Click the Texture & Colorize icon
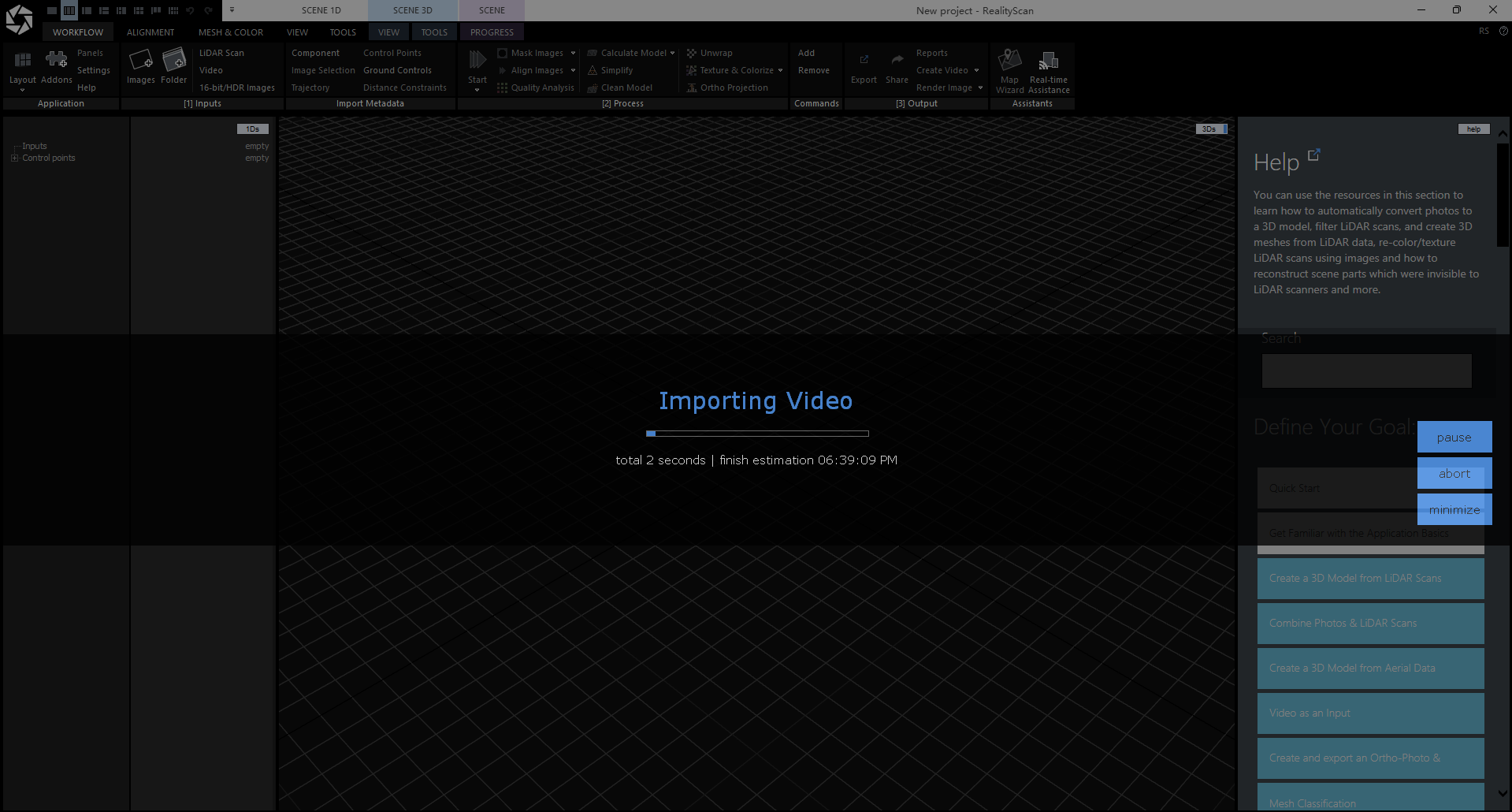The image size is (1512, 812). pyautogui.click(x=692, y=70)
